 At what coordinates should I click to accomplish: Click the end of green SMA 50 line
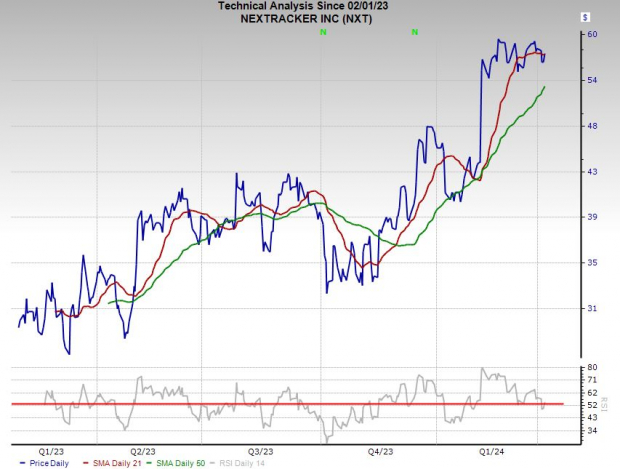tap(545, 87)
